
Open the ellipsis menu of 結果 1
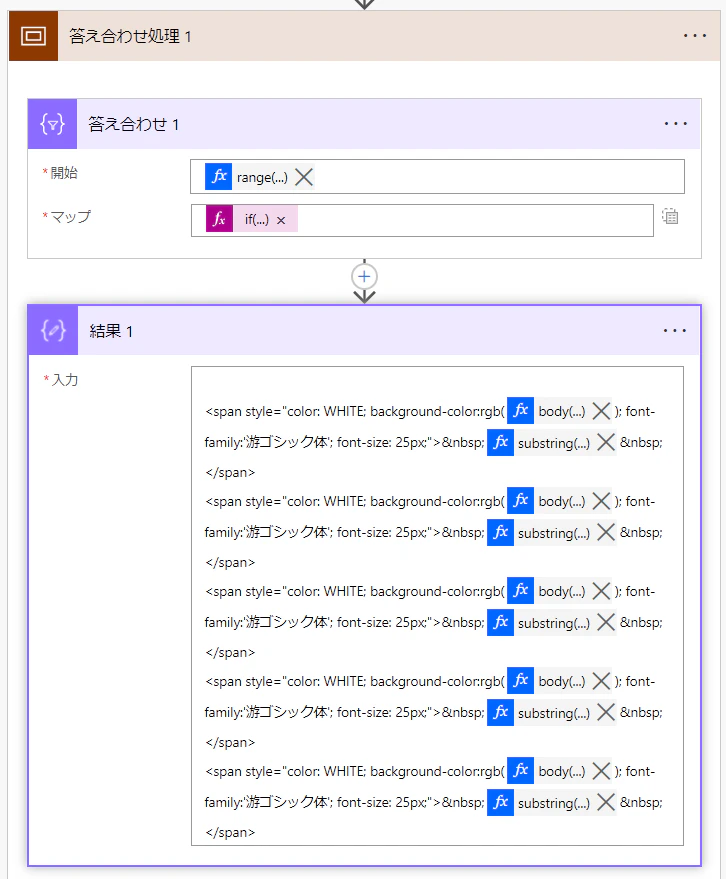674,331
